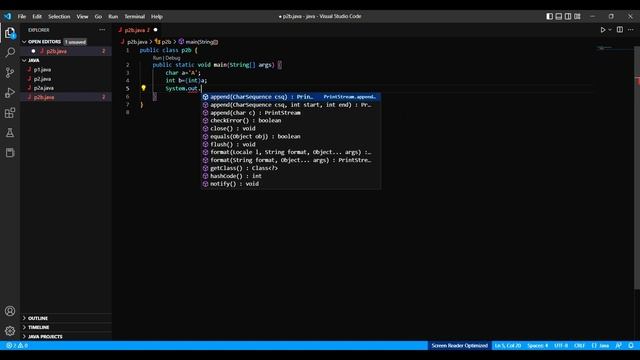640x360 pixels.
Task: Split the editor to the right
Action: click(x=620, y=30)
